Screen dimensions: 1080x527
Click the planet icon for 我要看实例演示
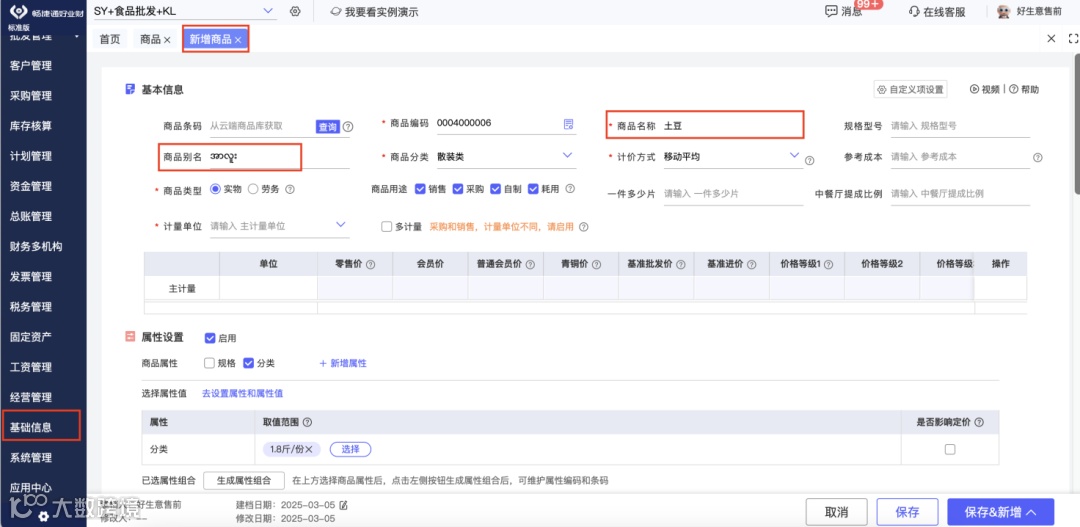335,12
